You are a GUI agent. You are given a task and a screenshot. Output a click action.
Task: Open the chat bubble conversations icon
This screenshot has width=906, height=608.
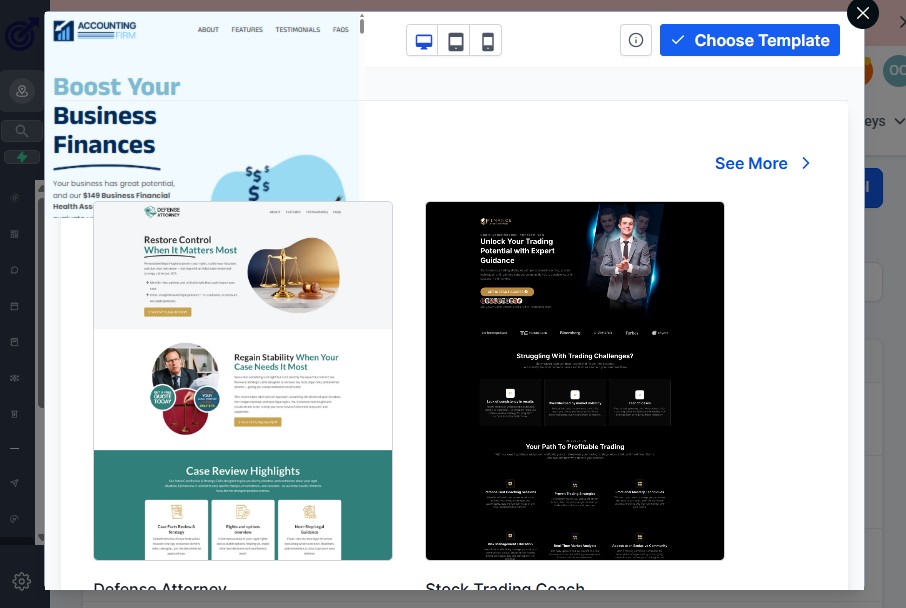14,270
